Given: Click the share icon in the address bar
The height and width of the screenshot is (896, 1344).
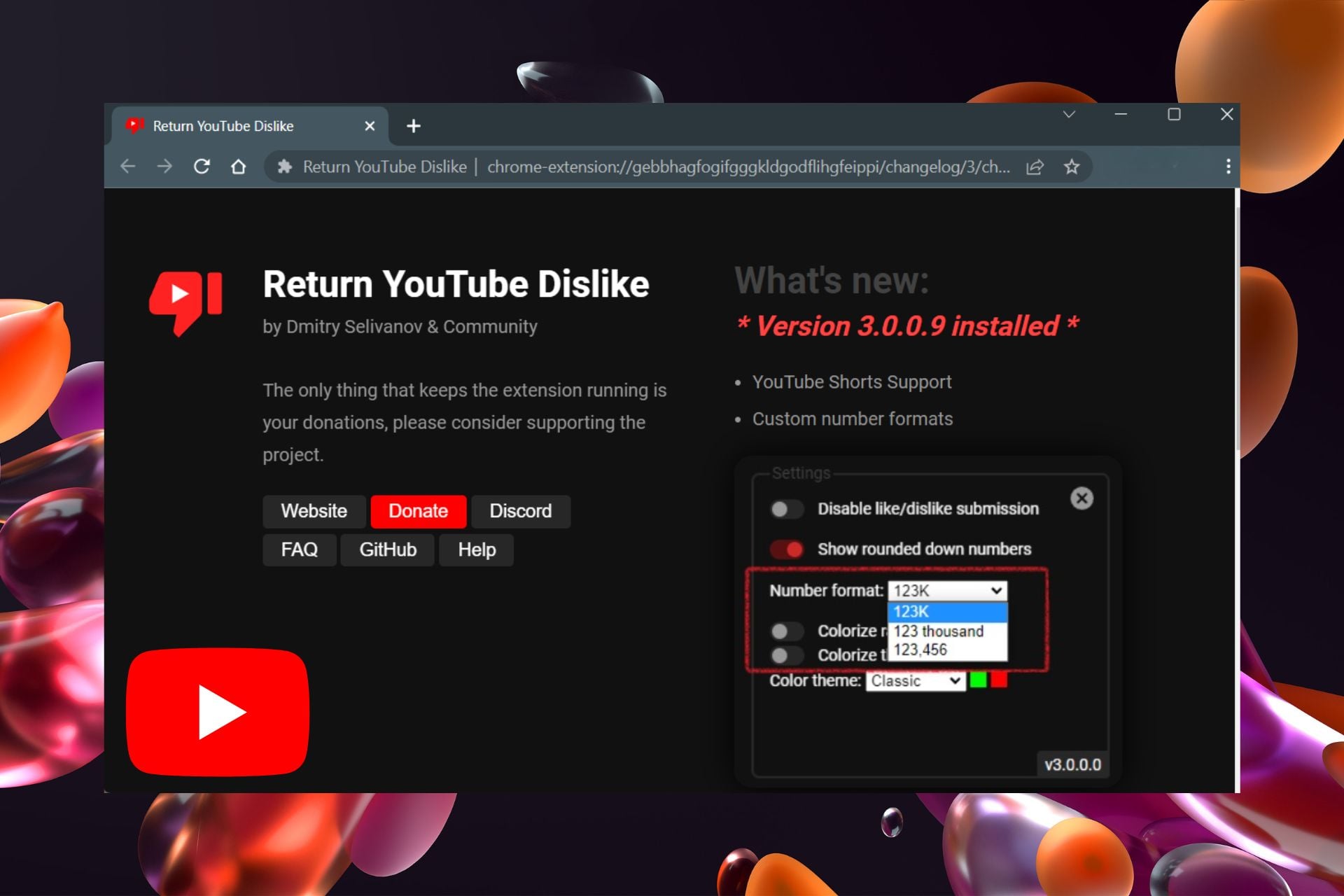Looking at the screenshot, I should click(1035, 167).
